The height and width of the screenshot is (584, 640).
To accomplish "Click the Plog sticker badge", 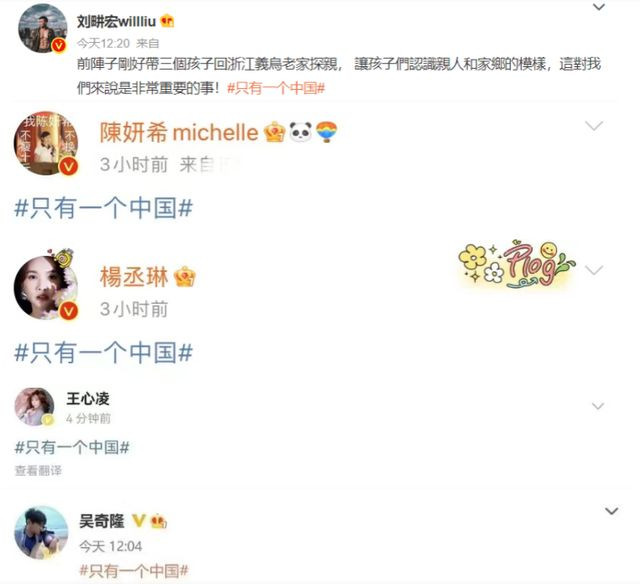I will tap(517, 265).
